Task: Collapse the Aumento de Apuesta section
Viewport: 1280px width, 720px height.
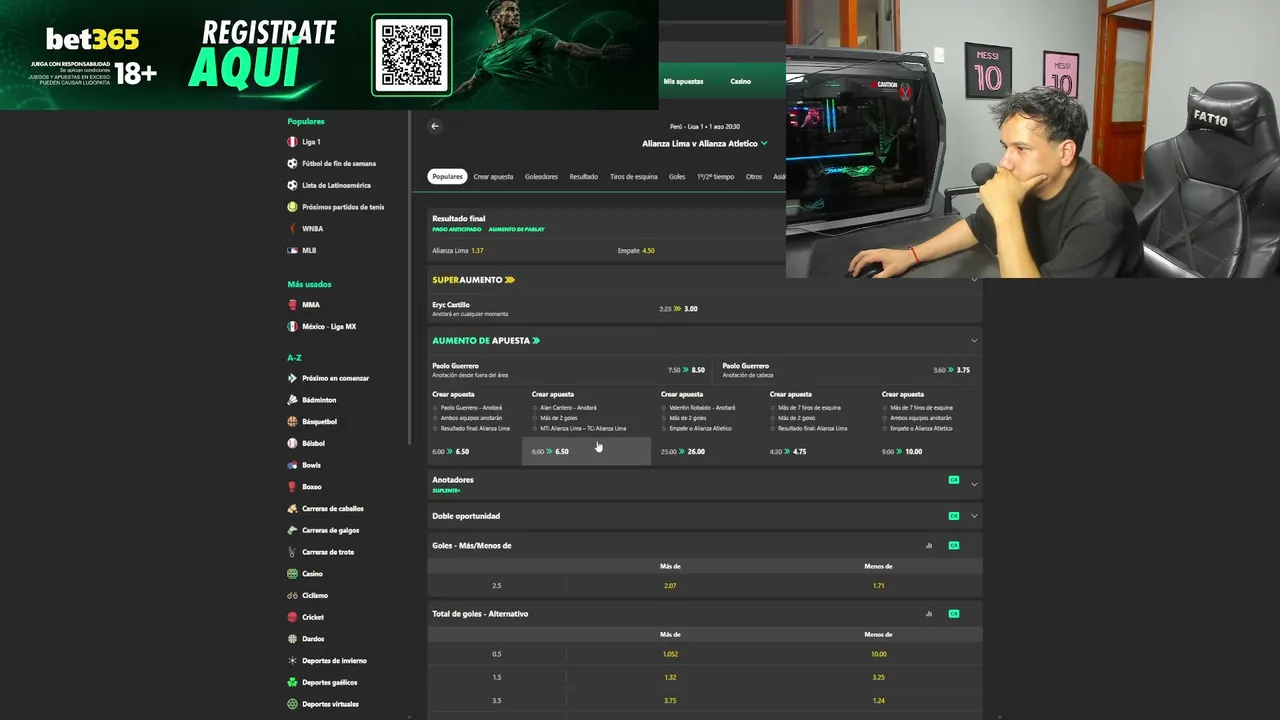Action: click(974, 341)
